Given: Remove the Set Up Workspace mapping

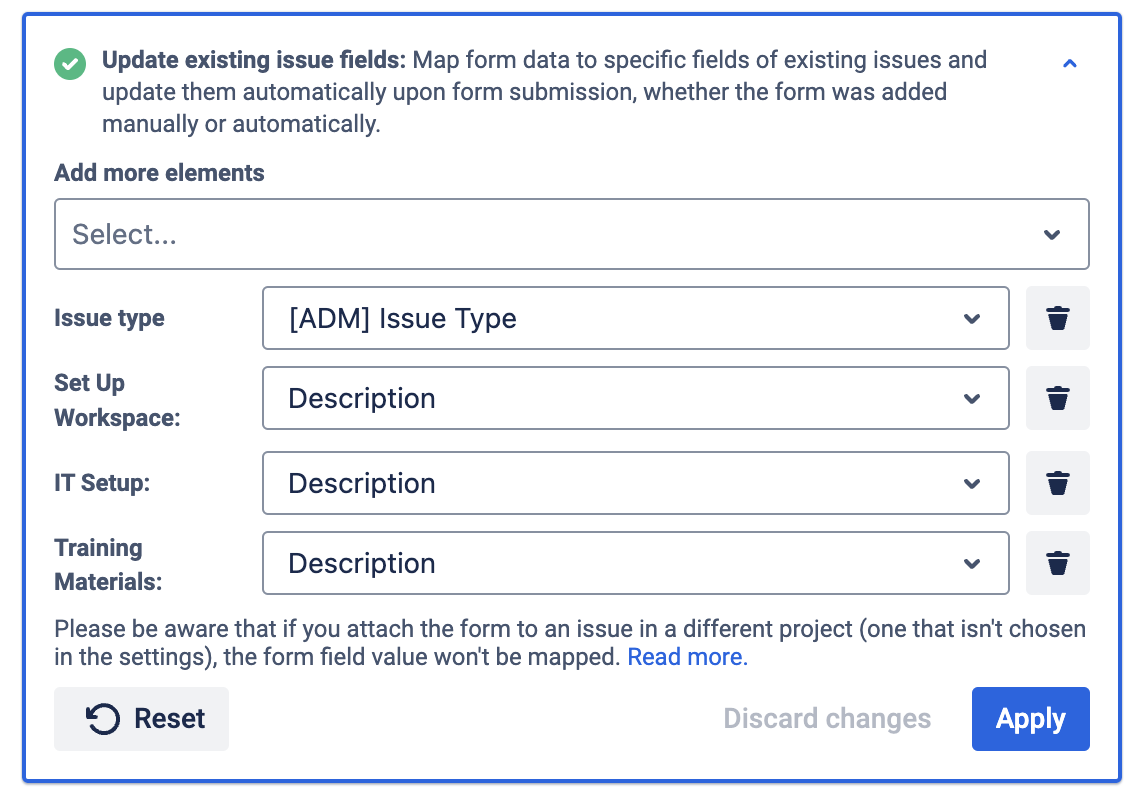Looking at the screenshot, I should pyautogui.click(x=1057, y=398).
